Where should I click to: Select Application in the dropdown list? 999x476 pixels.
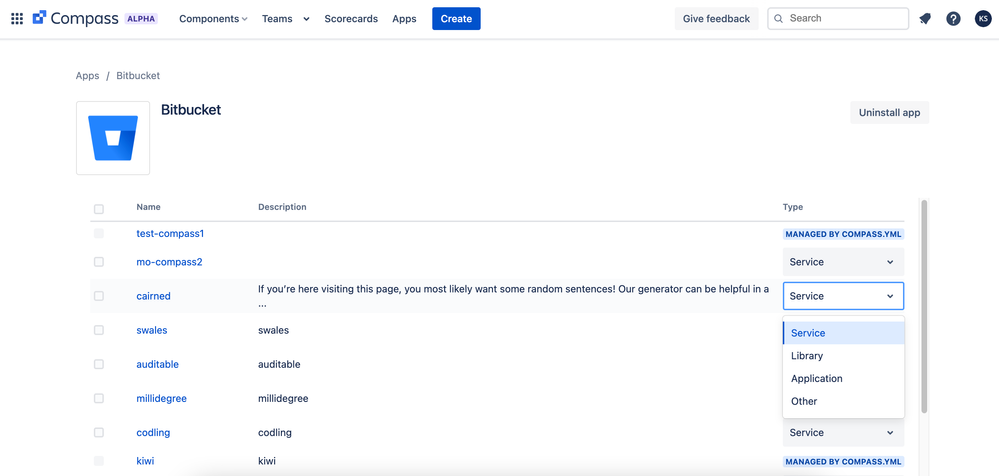(843, 379)
